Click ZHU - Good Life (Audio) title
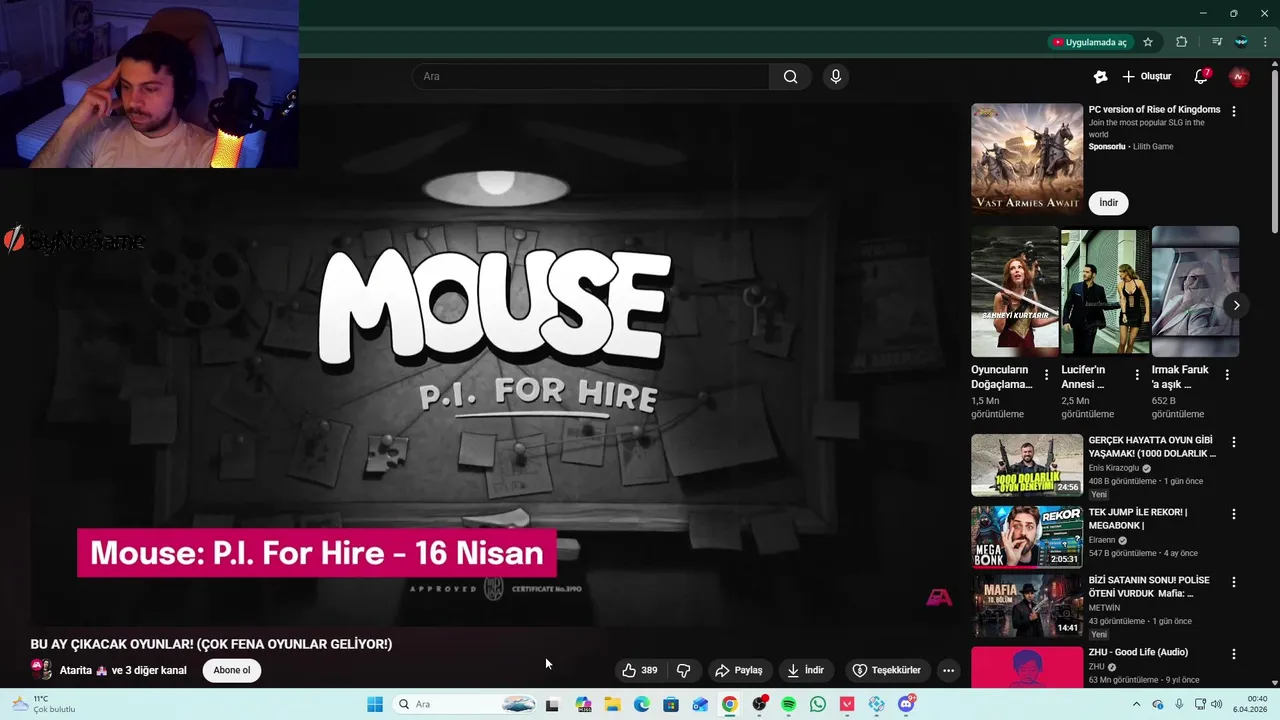Screen dimensions: 1280x720 pyautogui.click(x=1138, y=652)
